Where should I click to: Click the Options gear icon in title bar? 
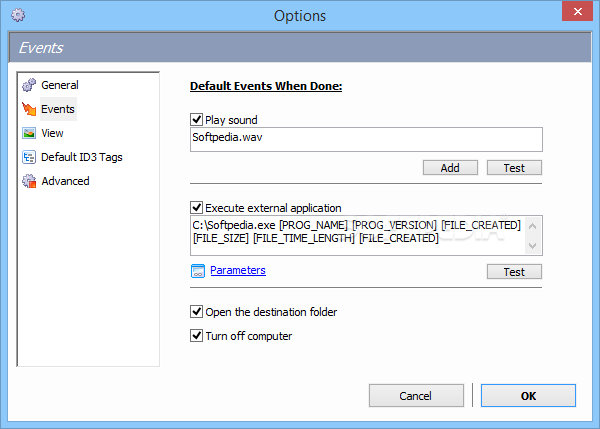tap(18, 15)
